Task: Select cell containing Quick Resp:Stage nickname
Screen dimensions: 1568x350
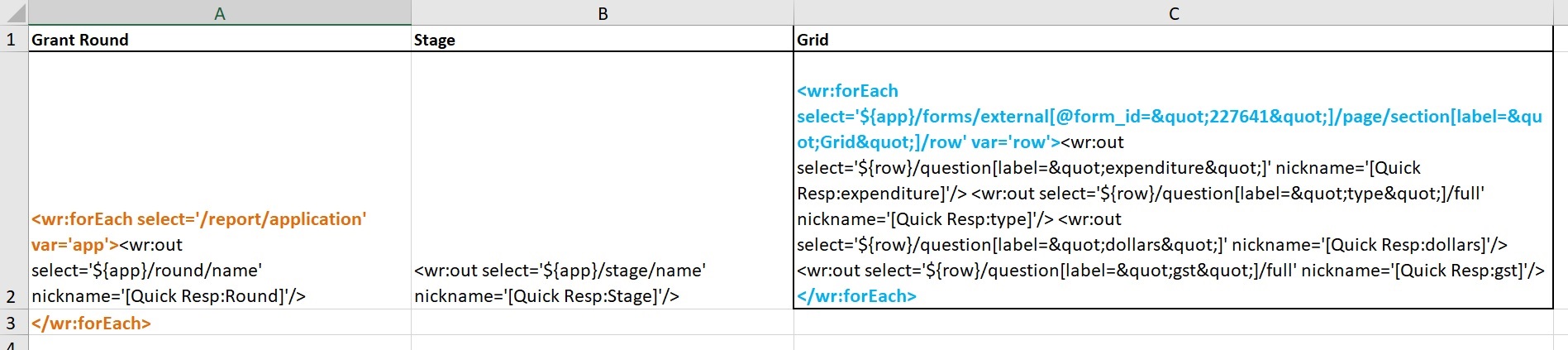Action: [603, 180]
